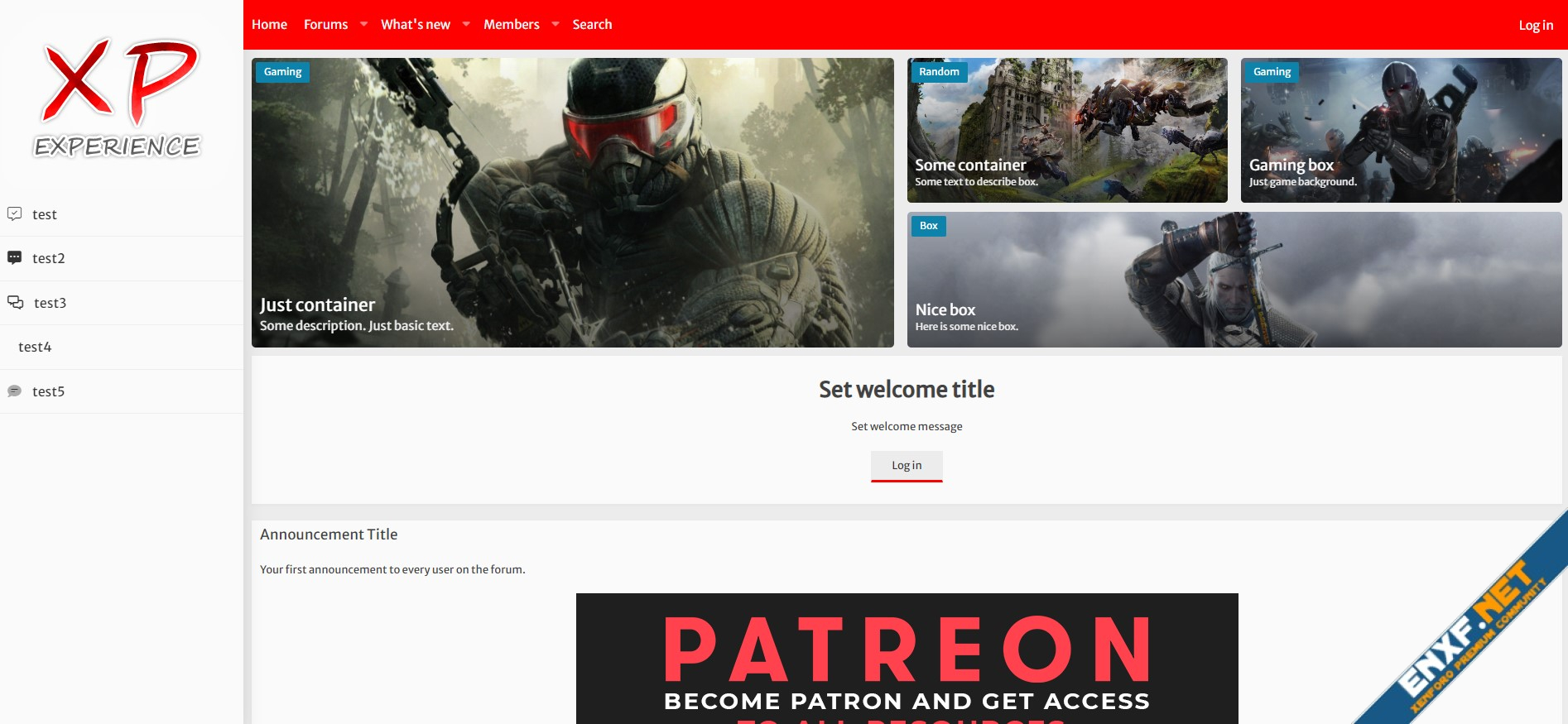Viewport: 1568px width, 724px height.
Task: Click the XP Experience logo
Action: pyautogui.click(x=117, y=98)
